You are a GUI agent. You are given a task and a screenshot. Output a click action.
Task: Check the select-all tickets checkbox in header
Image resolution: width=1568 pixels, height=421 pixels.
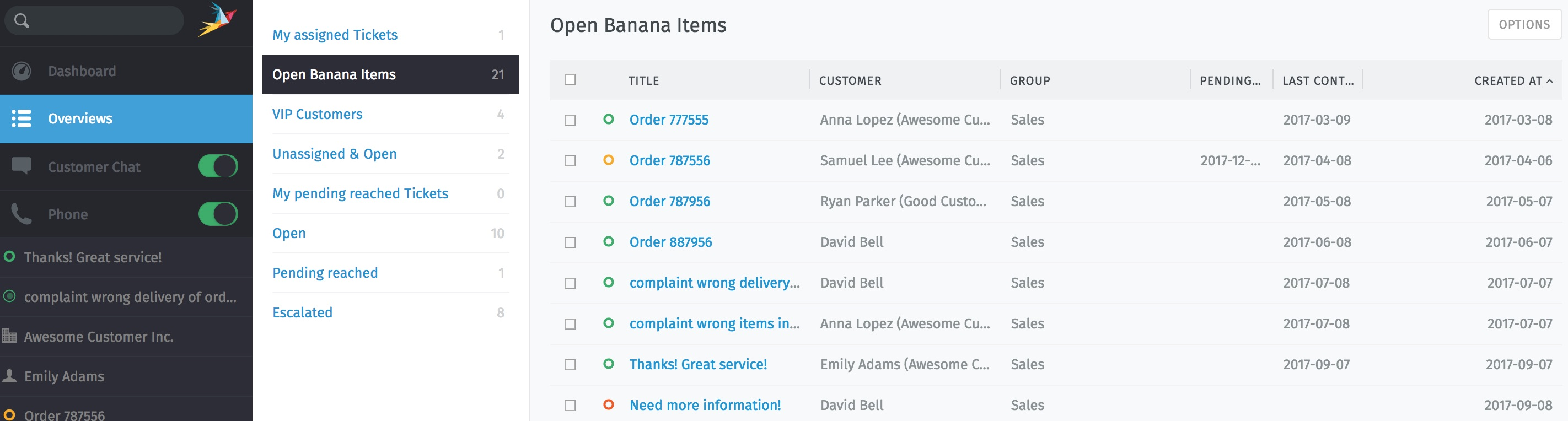pos(570,80)
